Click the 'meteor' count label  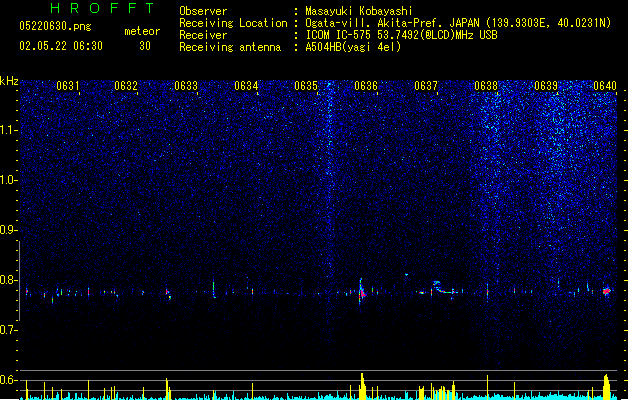(x=142, y=31)
